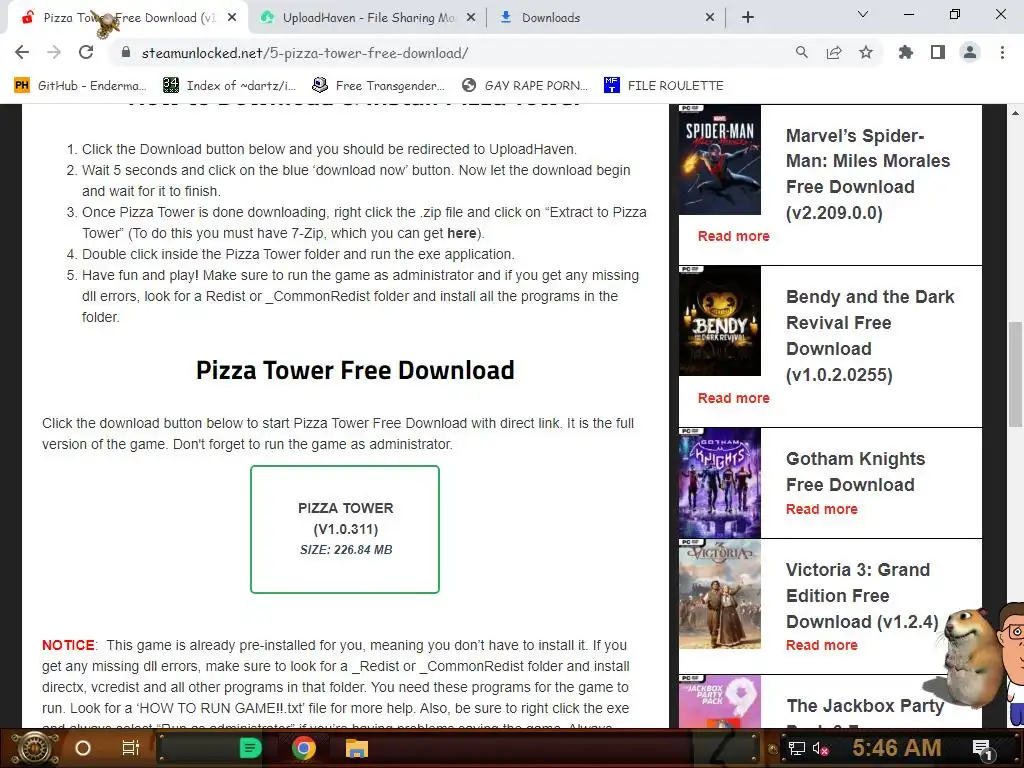The image size is (1024, 768).
Task: Close the Pizza Tower tab
Action: 232,18
